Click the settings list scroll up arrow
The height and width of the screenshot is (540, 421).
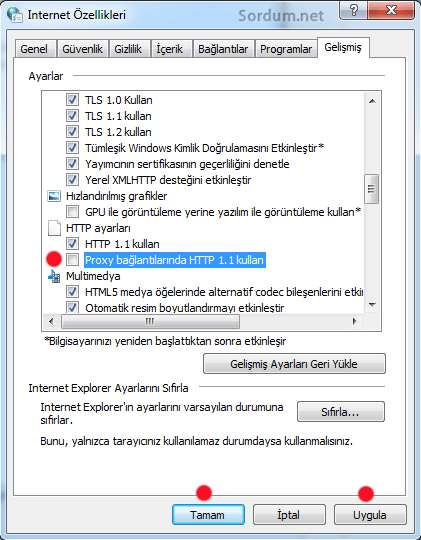(372, 101)
